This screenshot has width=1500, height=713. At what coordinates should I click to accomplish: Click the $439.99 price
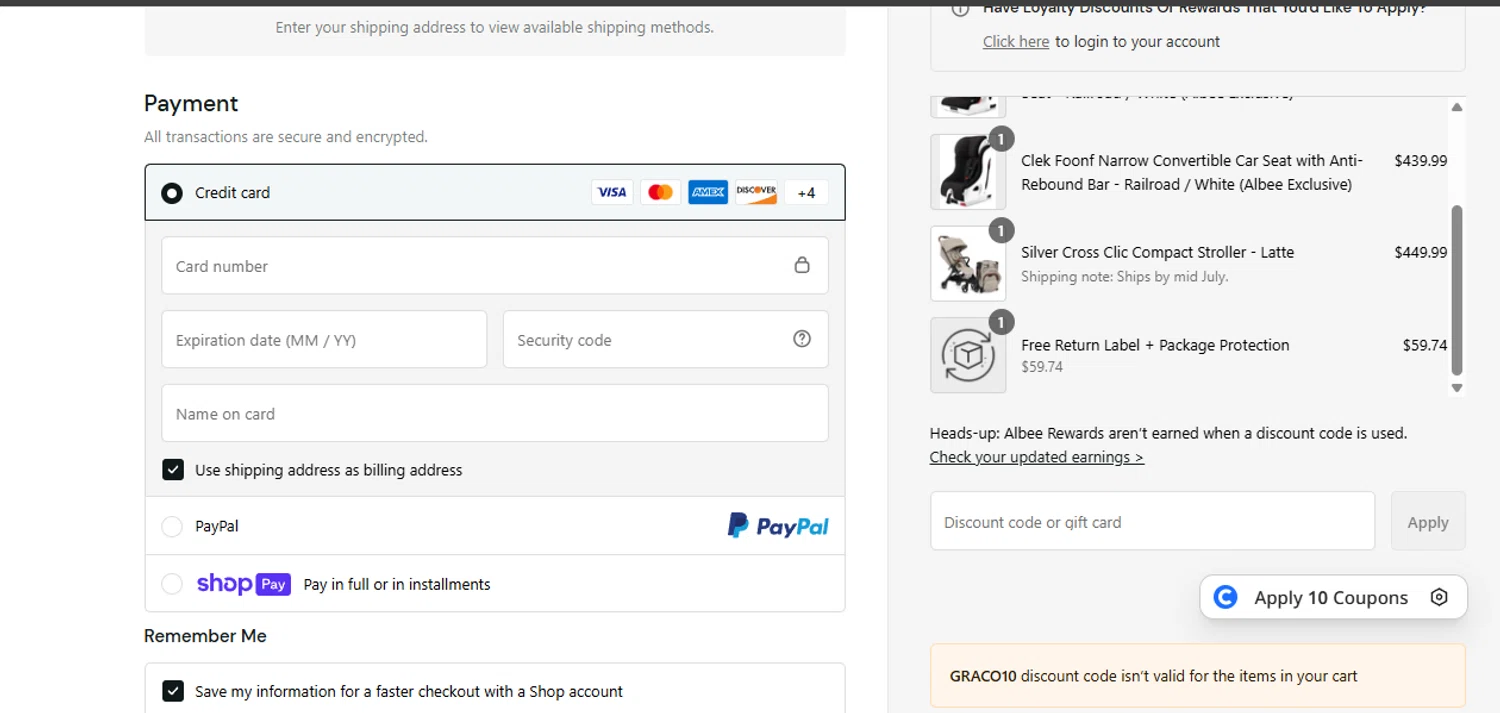(x=1420, y=160)
